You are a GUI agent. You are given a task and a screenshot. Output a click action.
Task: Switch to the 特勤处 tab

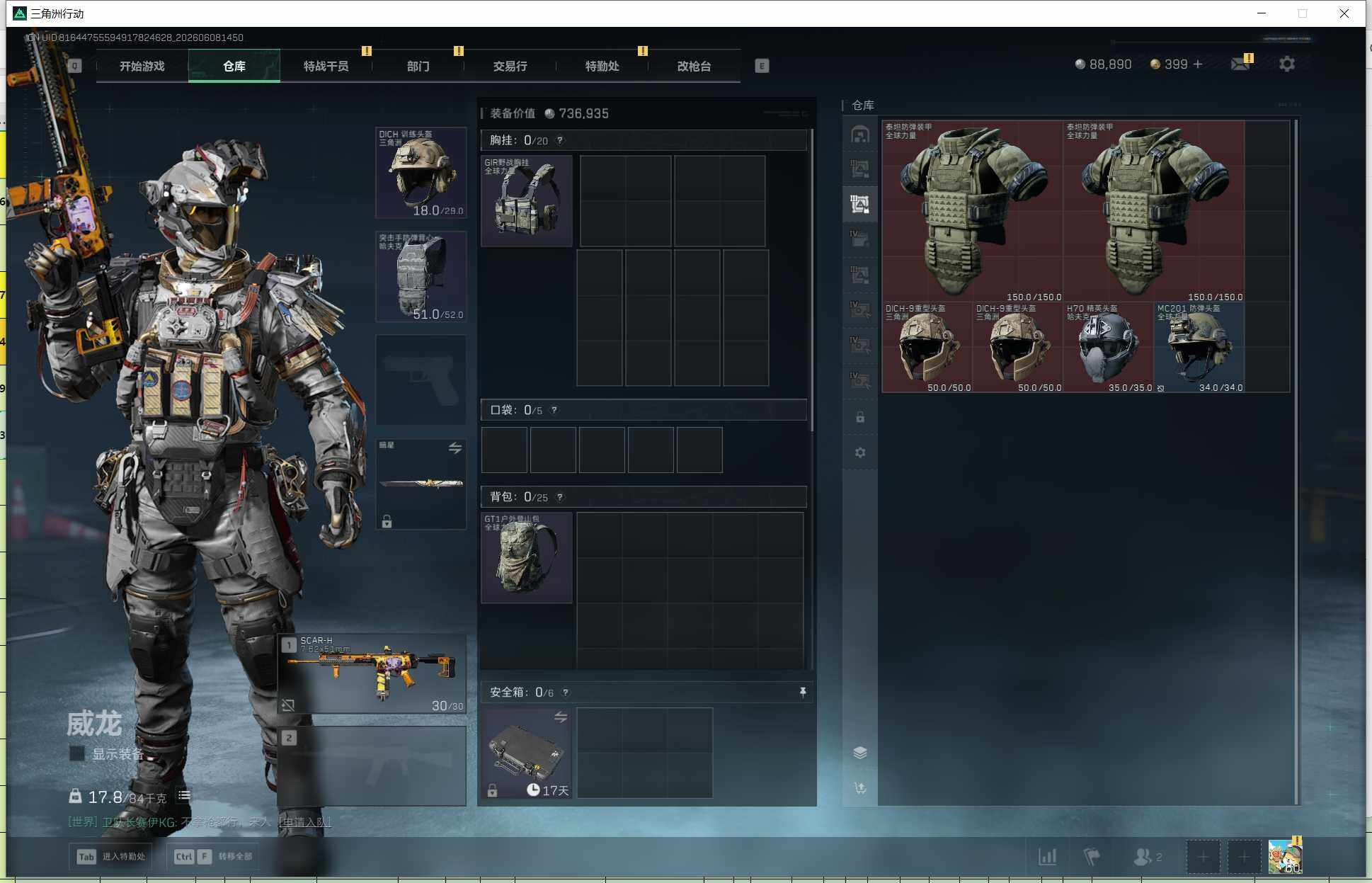[x=602, y=66]
